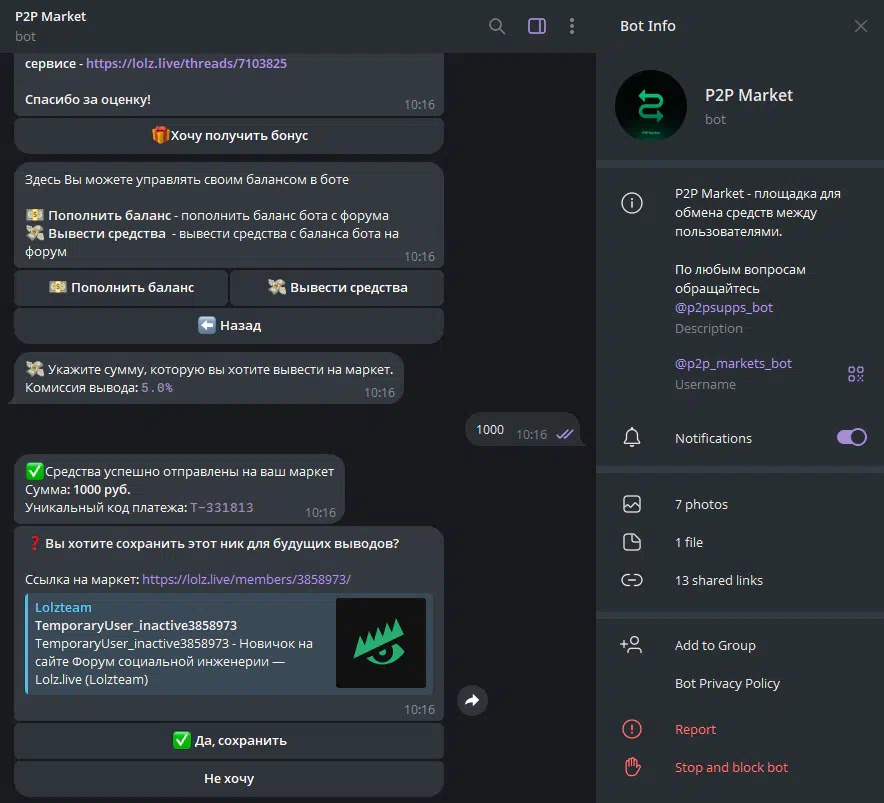Click the info circle icon

click(631, 203)
